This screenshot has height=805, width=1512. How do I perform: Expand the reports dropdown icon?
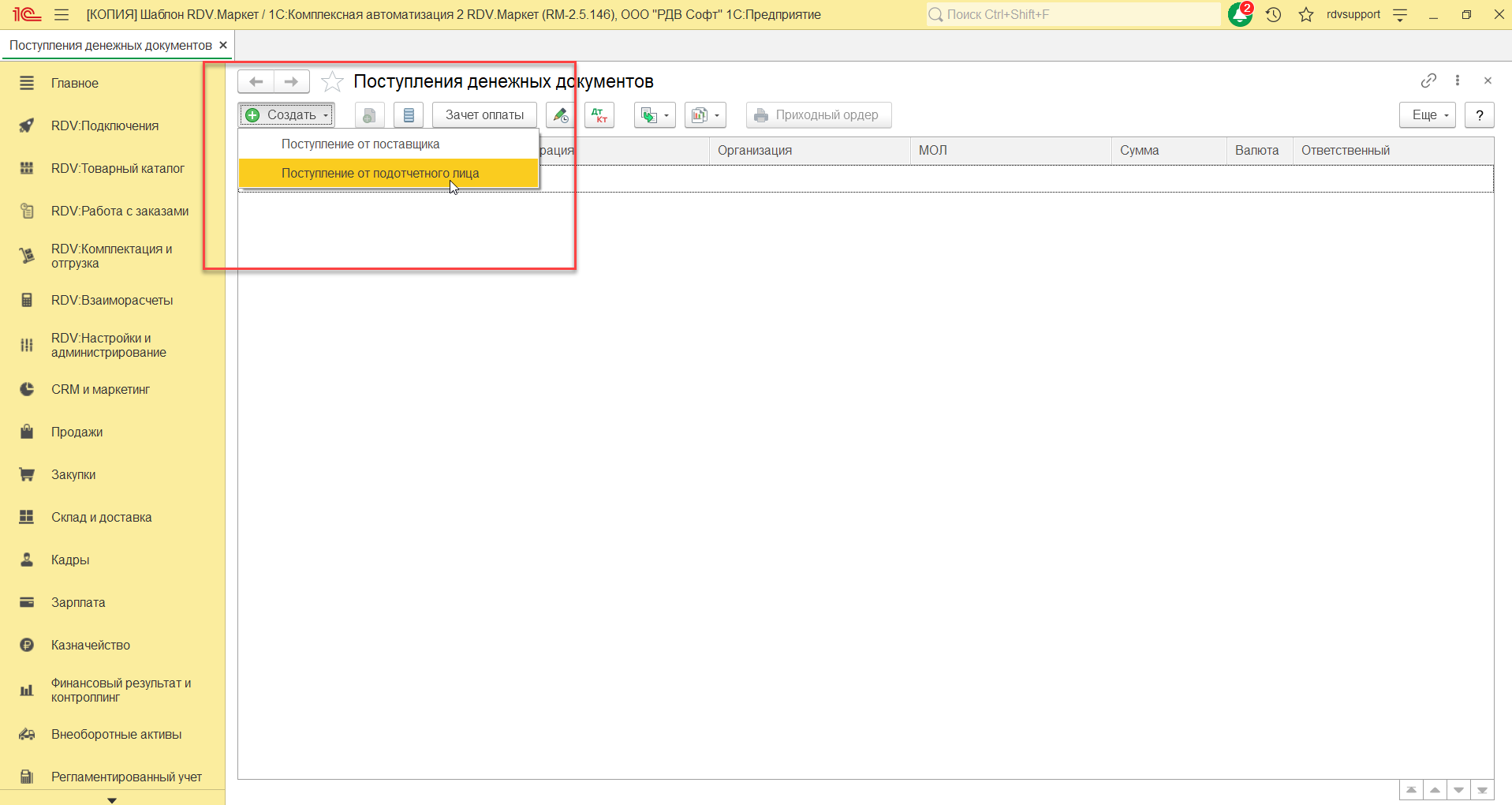705,115
